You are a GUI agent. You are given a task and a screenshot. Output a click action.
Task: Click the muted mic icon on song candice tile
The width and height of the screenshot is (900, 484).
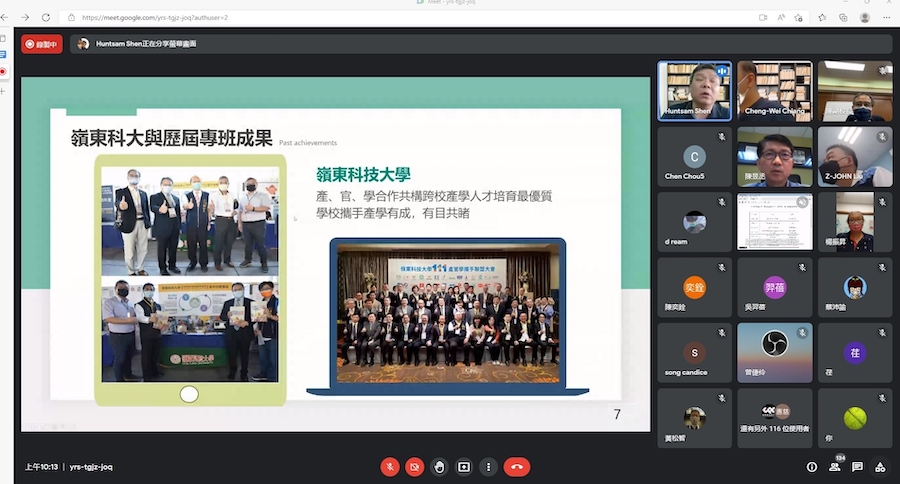coord(721,333)
